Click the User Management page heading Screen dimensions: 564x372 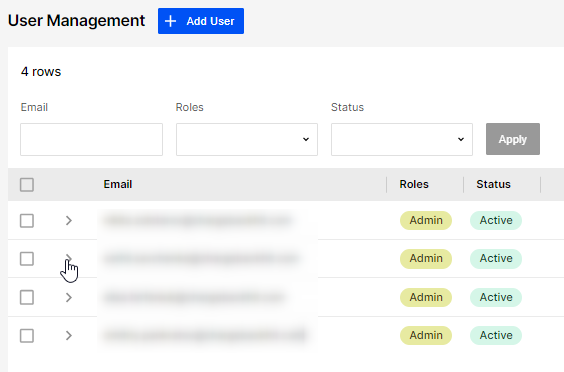tap(76, 21)
